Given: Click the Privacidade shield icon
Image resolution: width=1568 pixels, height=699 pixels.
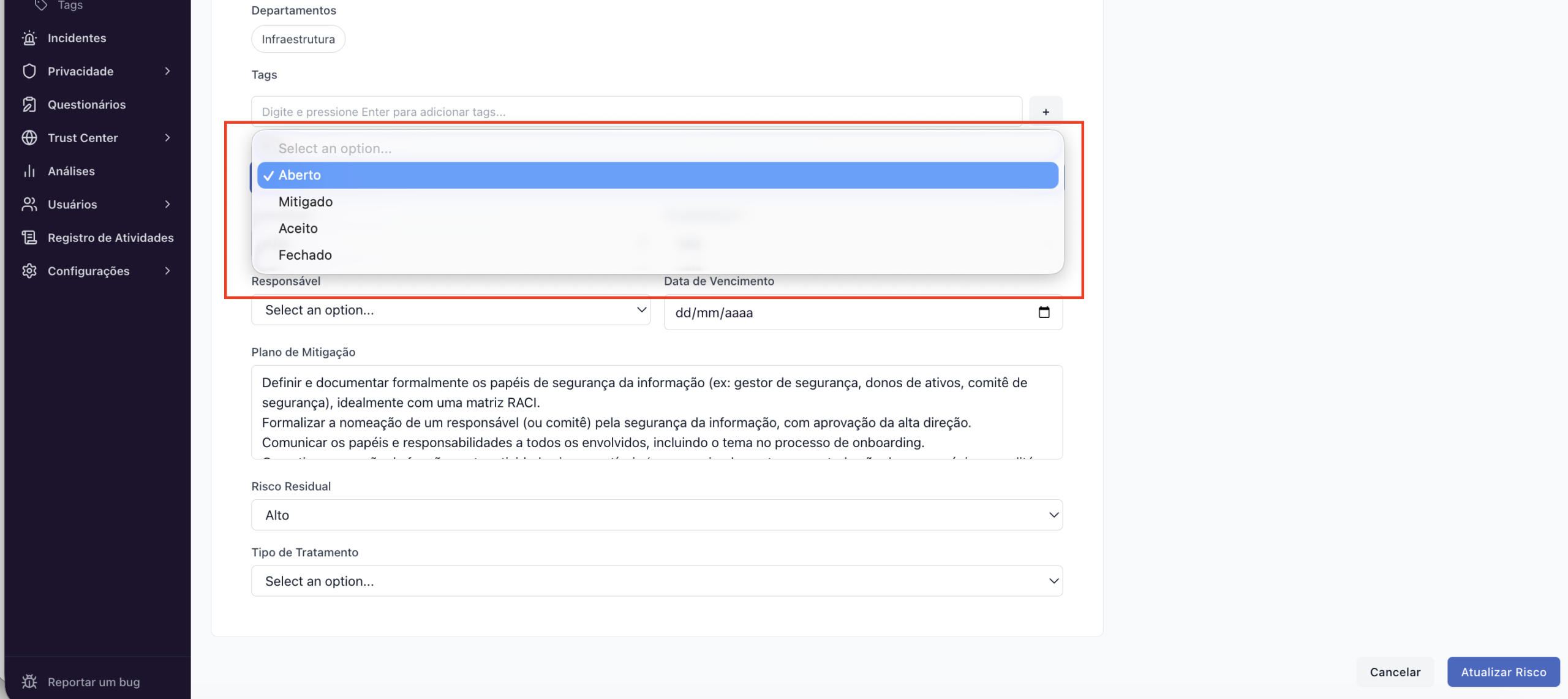Looking at the screenshot, I should (x=29, y=71).
